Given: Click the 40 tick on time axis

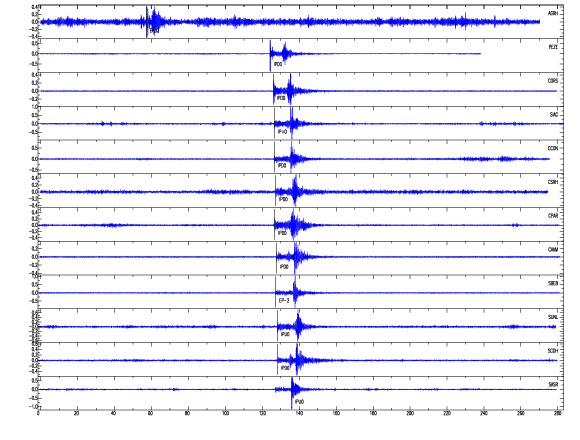Looking at the screenshot, I should [113, 413].
